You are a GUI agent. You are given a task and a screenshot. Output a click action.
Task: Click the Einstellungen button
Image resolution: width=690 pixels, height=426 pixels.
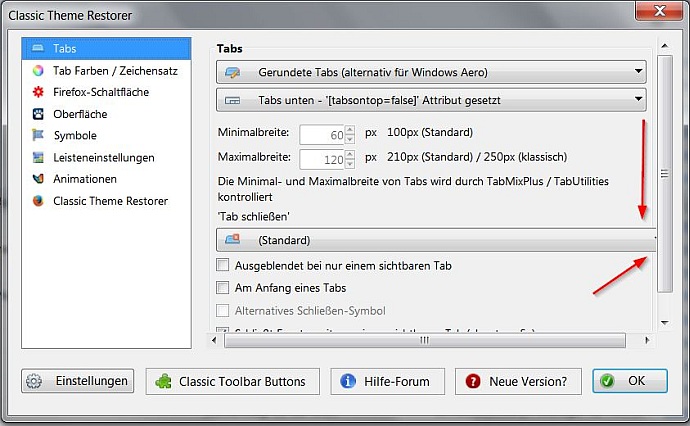77,381
